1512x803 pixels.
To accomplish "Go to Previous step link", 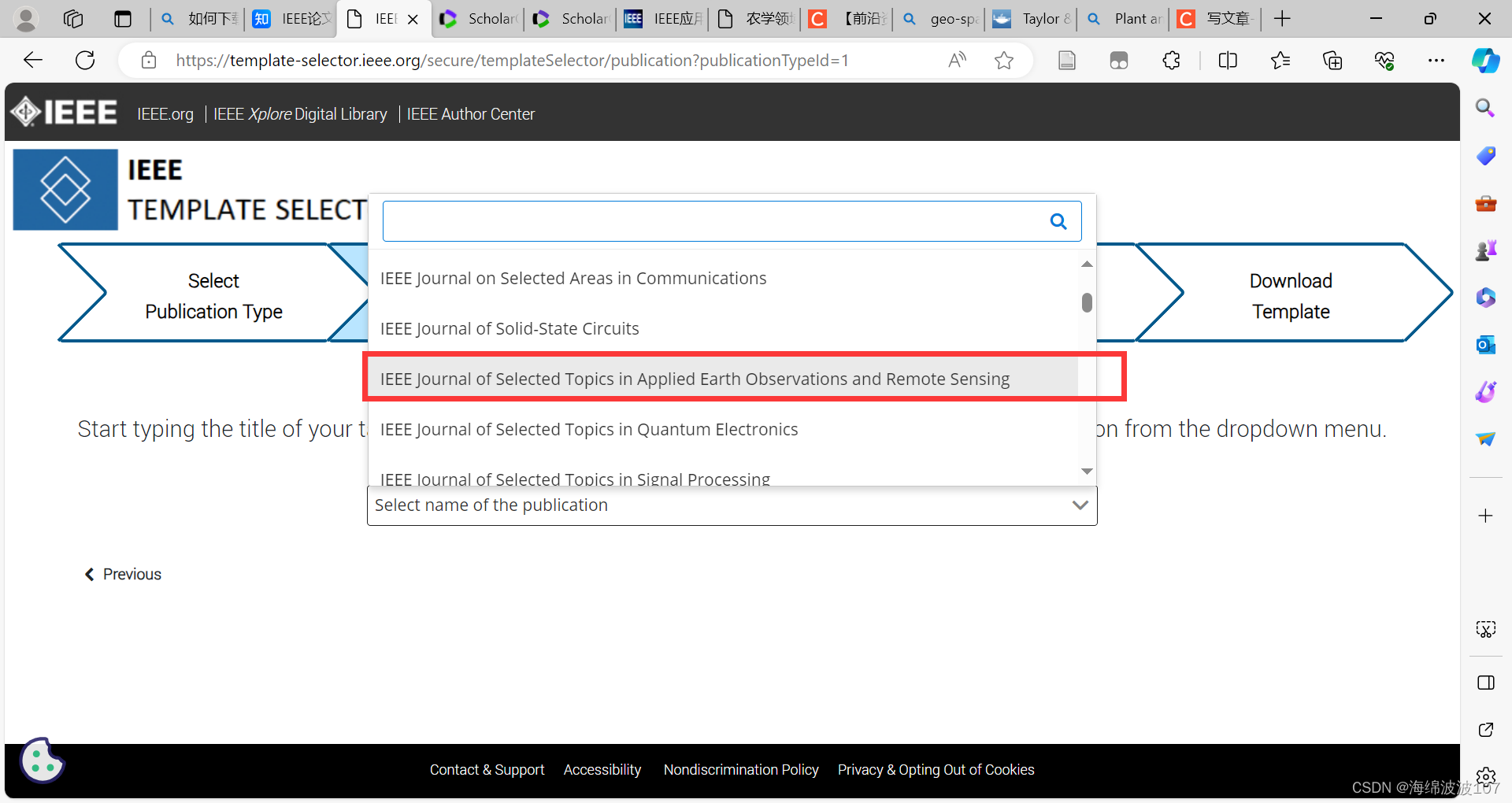I will (123, 575).
